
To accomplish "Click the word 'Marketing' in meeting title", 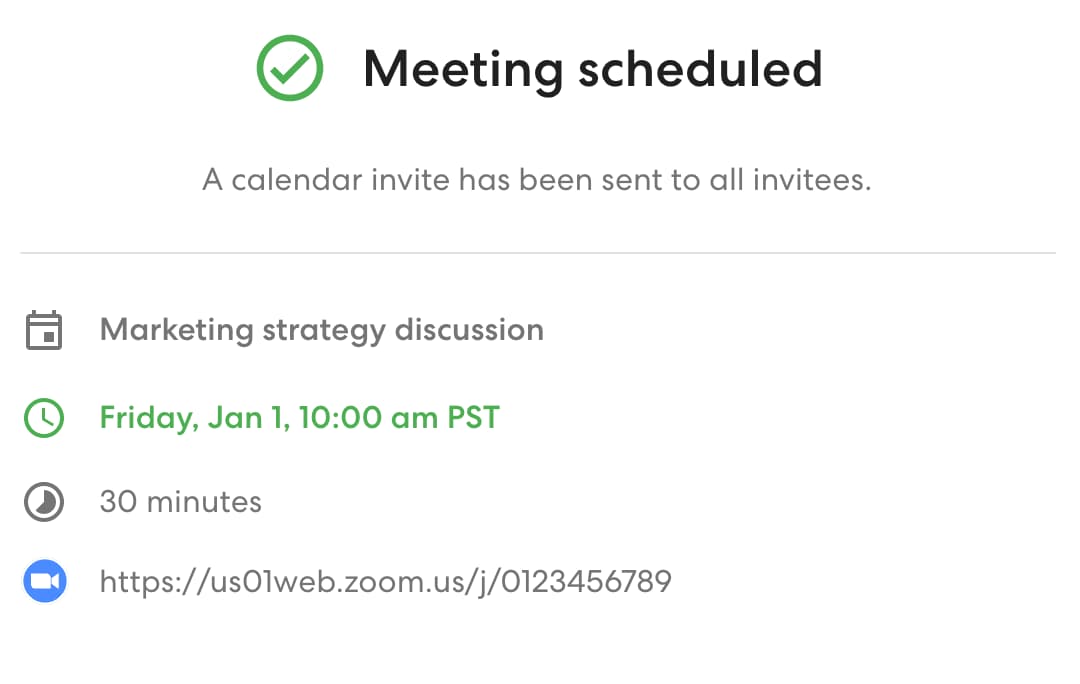I will (x=176, y=331).
